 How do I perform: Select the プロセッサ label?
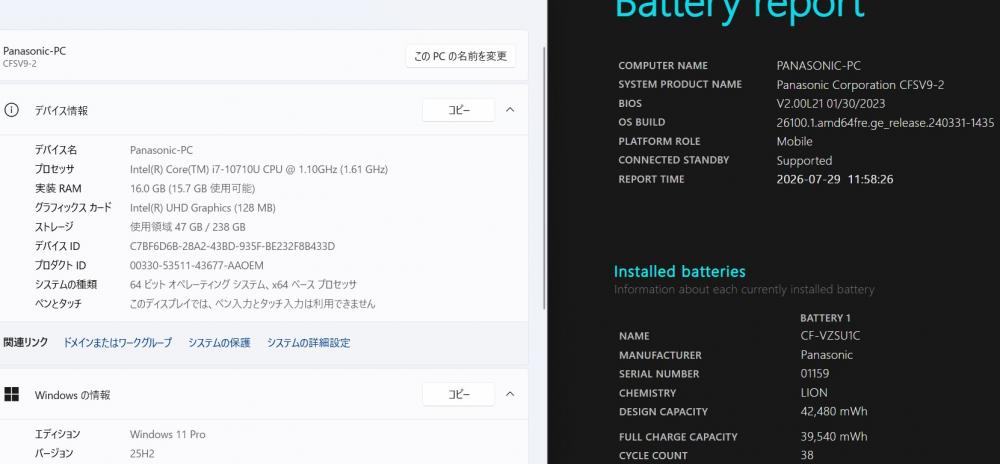coord(54,170)
